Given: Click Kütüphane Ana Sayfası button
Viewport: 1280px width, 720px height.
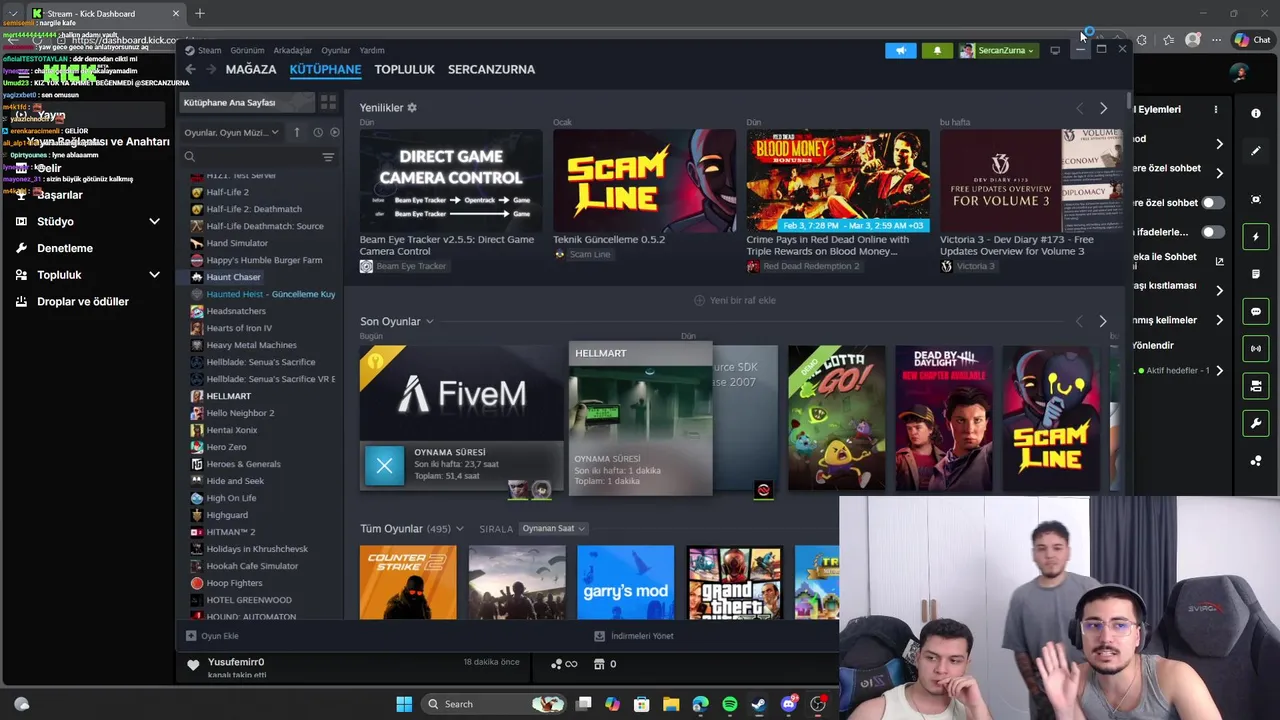Looking at the screenshot, I should click(247, 102).
